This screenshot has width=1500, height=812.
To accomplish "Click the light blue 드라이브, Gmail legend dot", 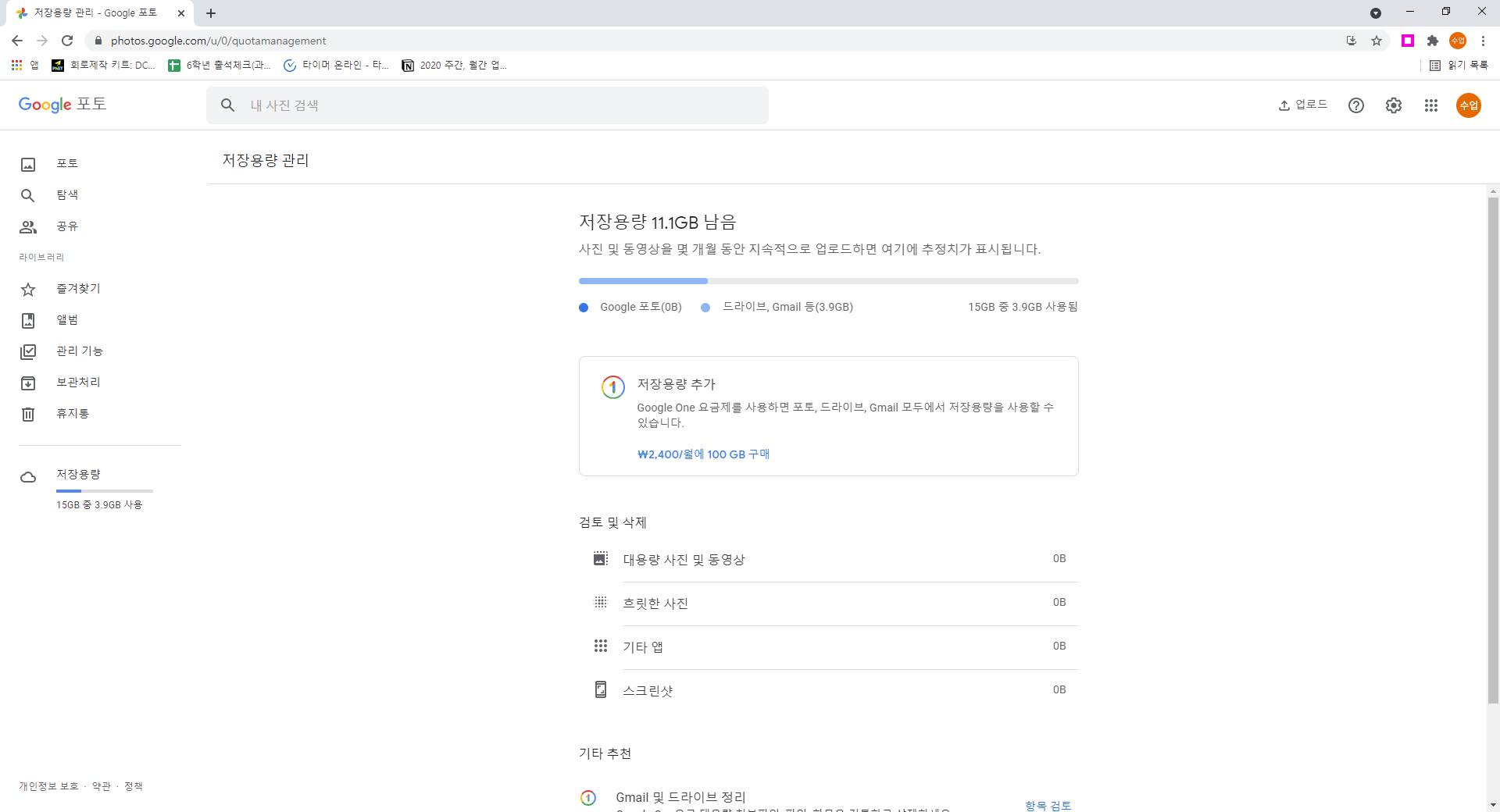I will pos(705,308).
